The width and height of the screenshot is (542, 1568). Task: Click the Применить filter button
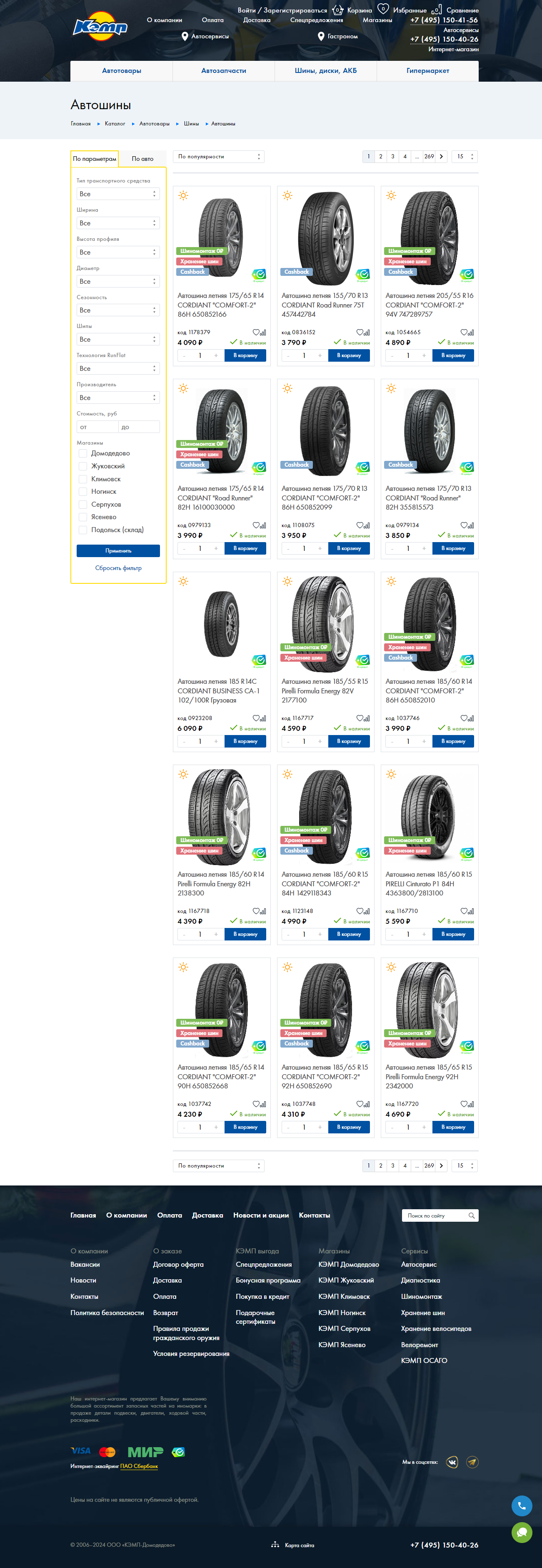118,551
